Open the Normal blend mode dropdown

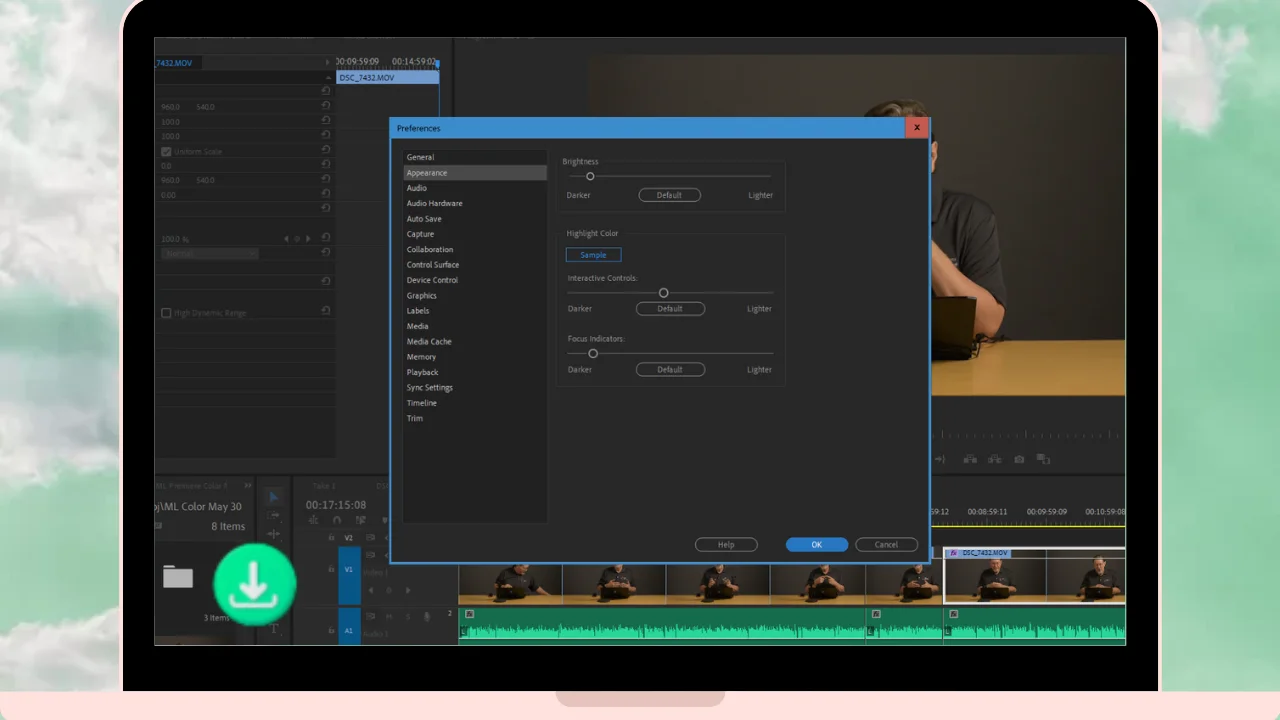pyautogui.click(x=210, y=253)
